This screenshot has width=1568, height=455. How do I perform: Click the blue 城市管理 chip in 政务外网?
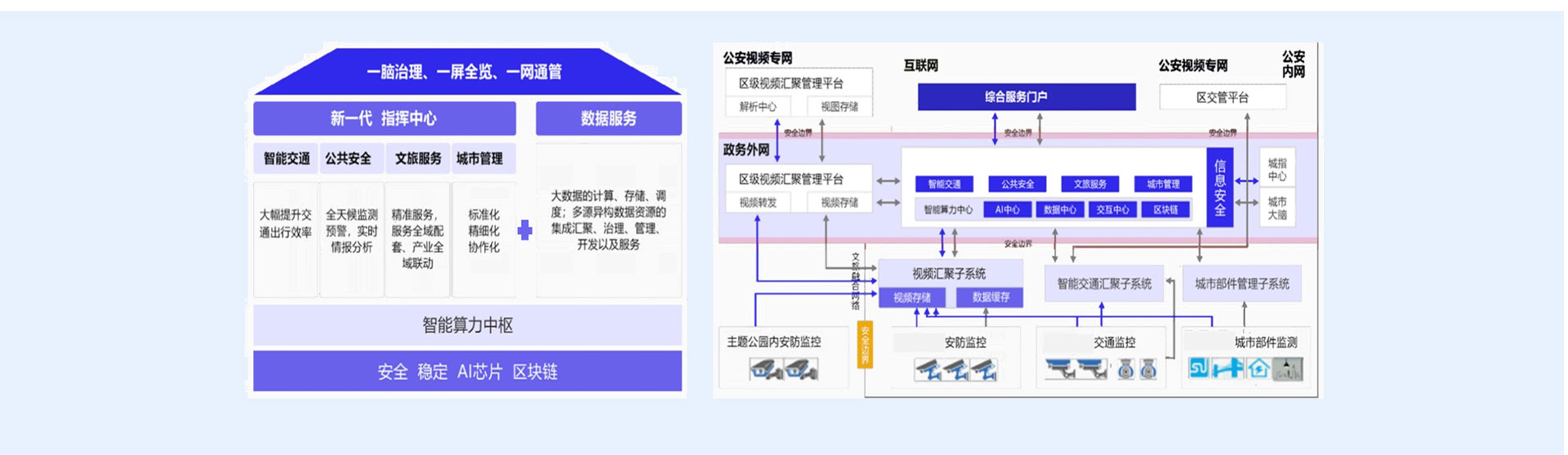(x=1163, y=184)
